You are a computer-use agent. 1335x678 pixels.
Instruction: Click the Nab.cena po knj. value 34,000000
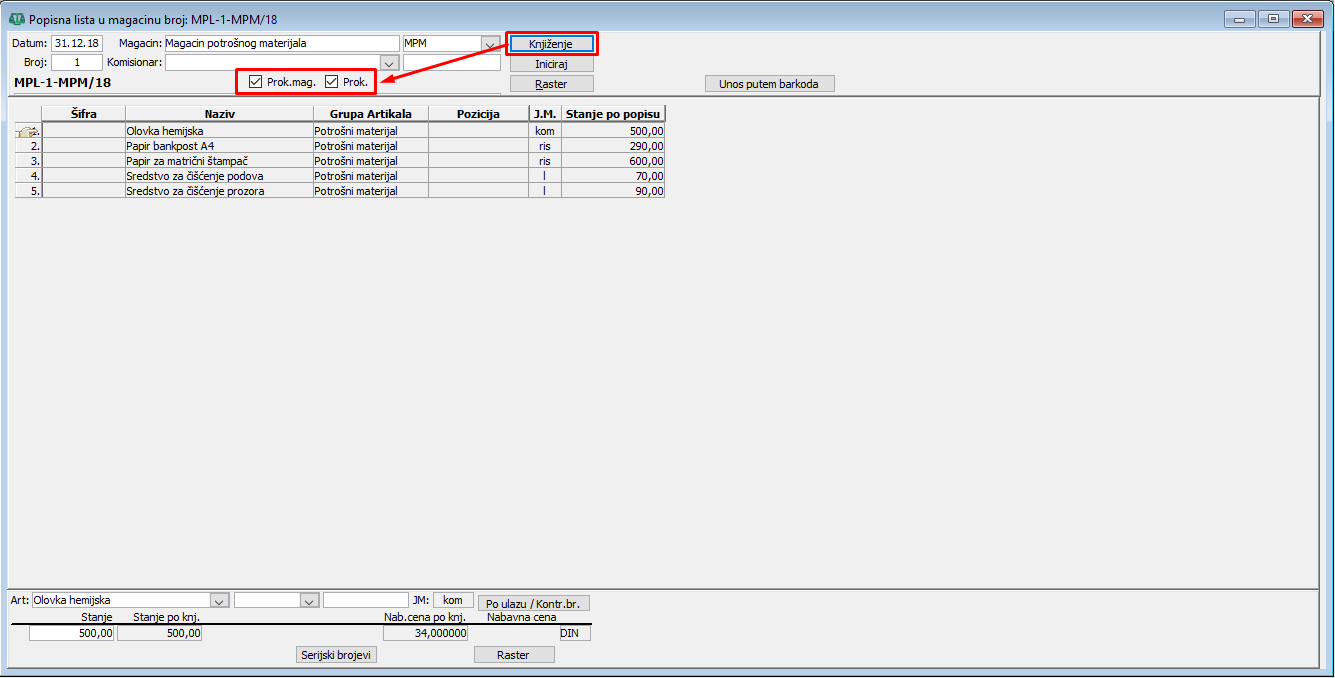pos(426,633)
